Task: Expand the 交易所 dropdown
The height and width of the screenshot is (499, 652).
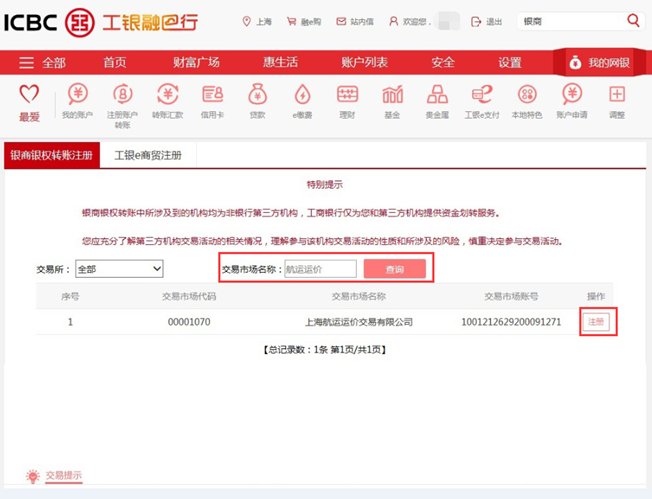Action: point(119,269)
